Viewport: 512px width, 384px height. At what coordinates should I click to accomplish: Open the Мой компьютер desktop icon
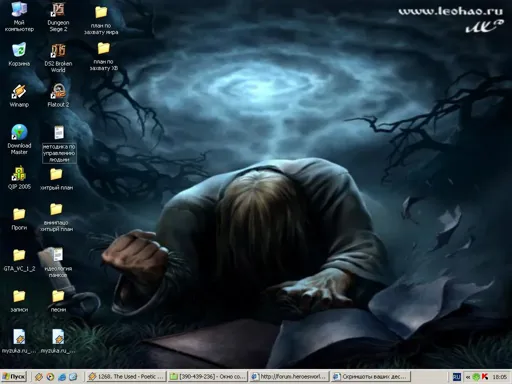19,17
